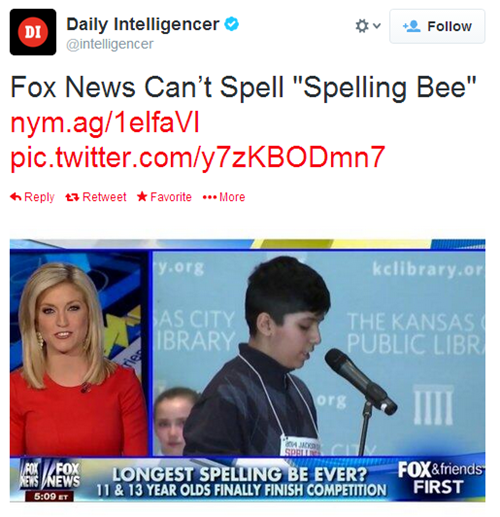
Task: Click the blue verified badge icon
Action: 231,24
